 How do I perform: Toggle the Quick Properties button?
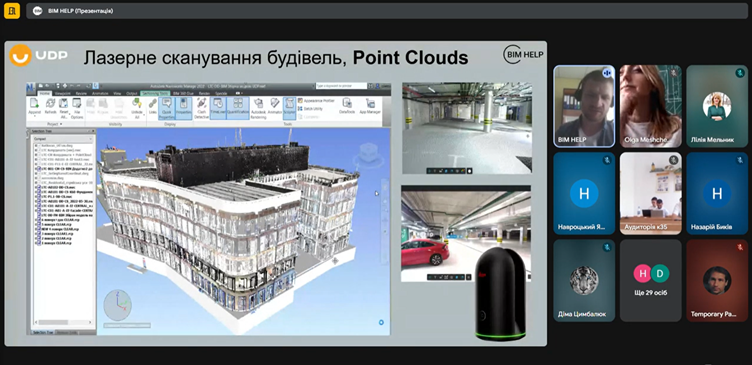(x=167, y=108)
